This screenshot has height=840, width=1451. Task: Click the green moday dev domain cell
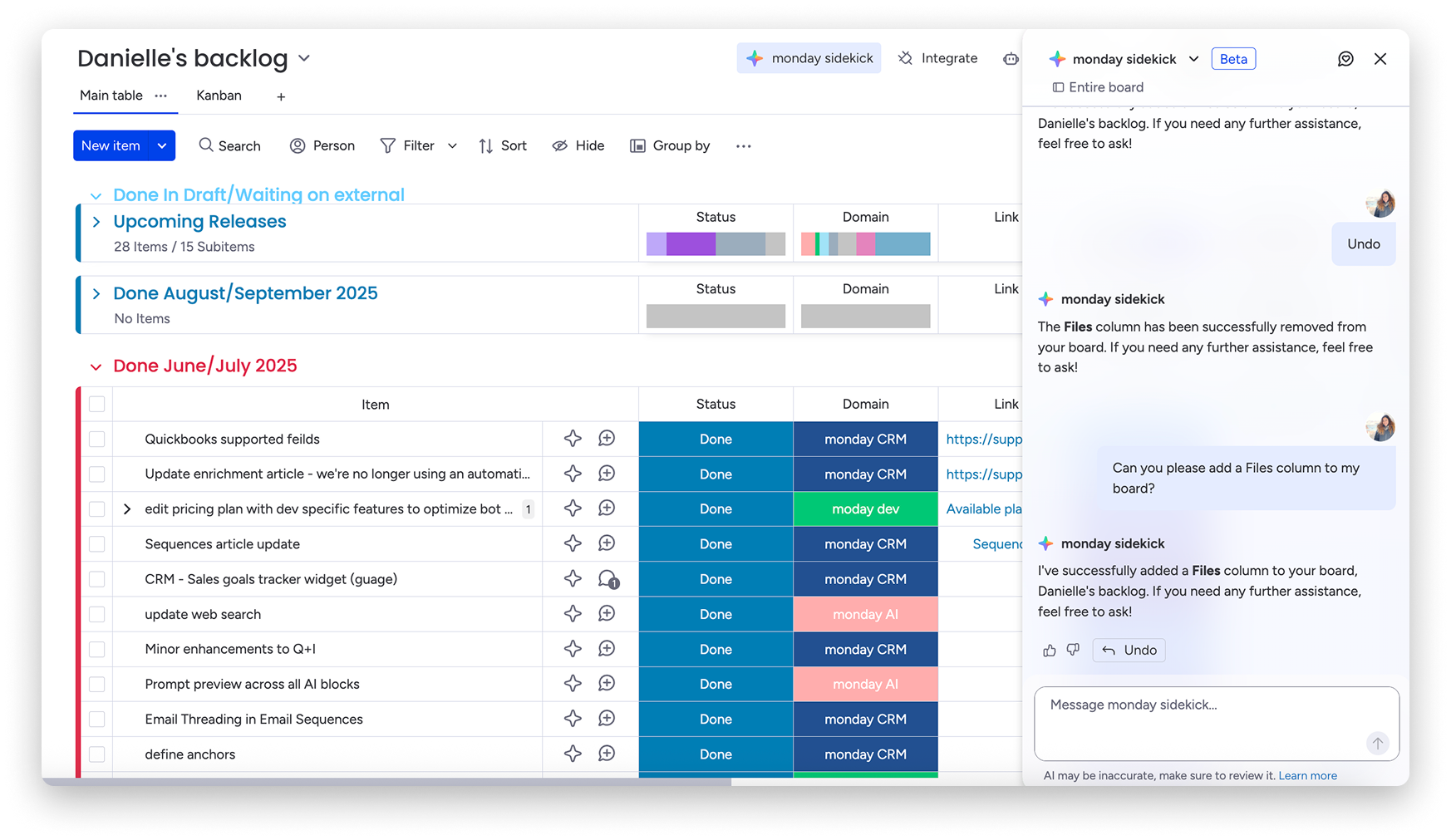point(865,508)
